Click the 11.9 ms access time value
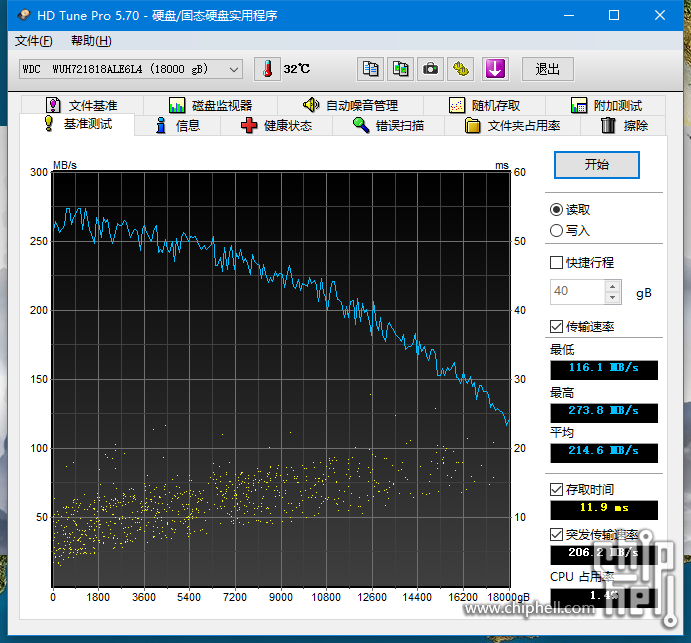Image resolution: width=691 pixels, height=643 pixels. tap(604, 509)
